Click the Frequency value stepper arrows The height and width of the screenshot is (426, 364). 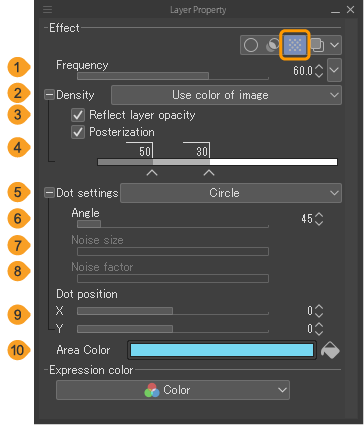tap(319, 70)
